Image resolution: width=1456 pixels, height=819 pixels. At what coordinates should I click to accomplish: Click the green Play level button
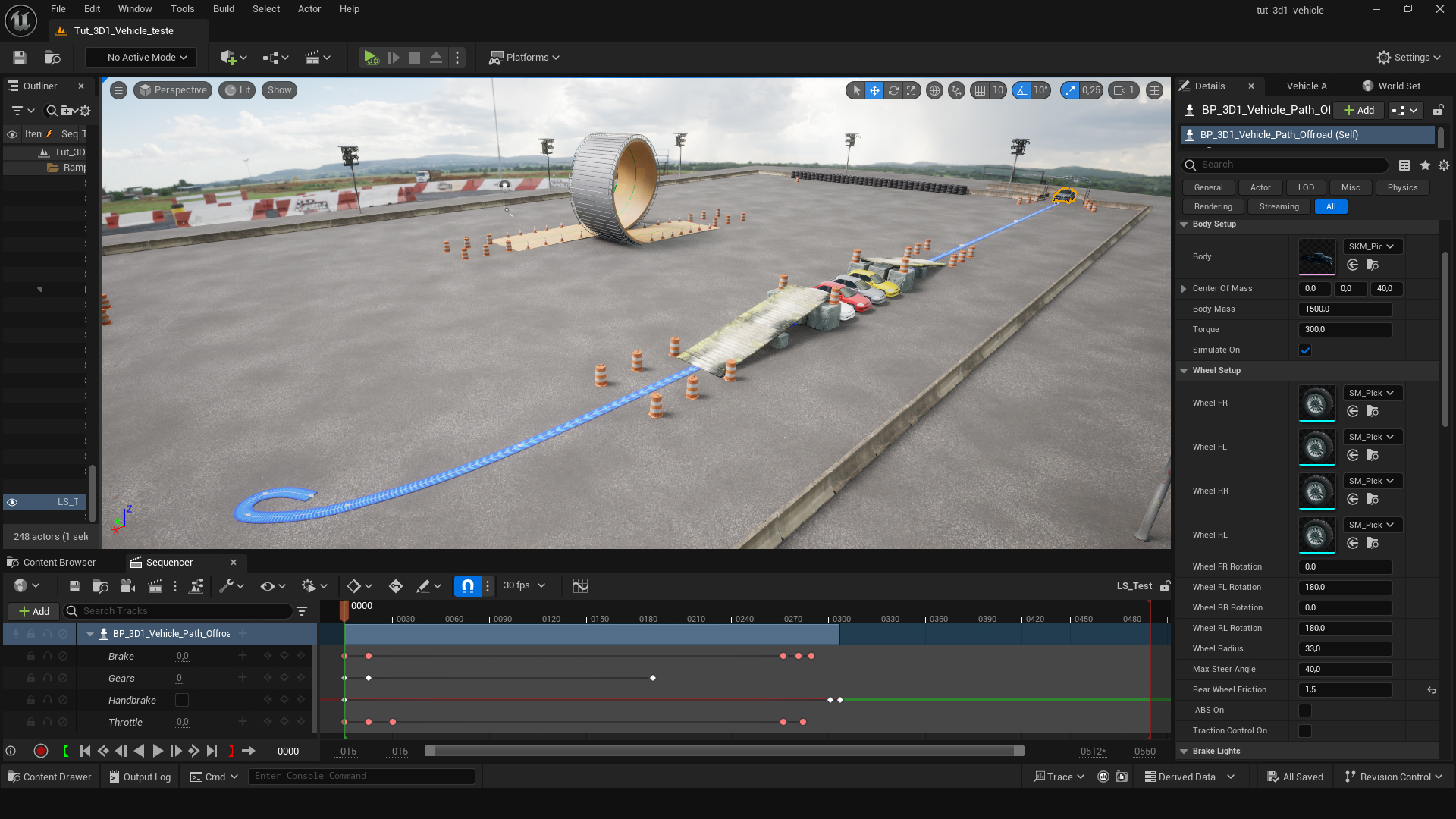point(370,58)
